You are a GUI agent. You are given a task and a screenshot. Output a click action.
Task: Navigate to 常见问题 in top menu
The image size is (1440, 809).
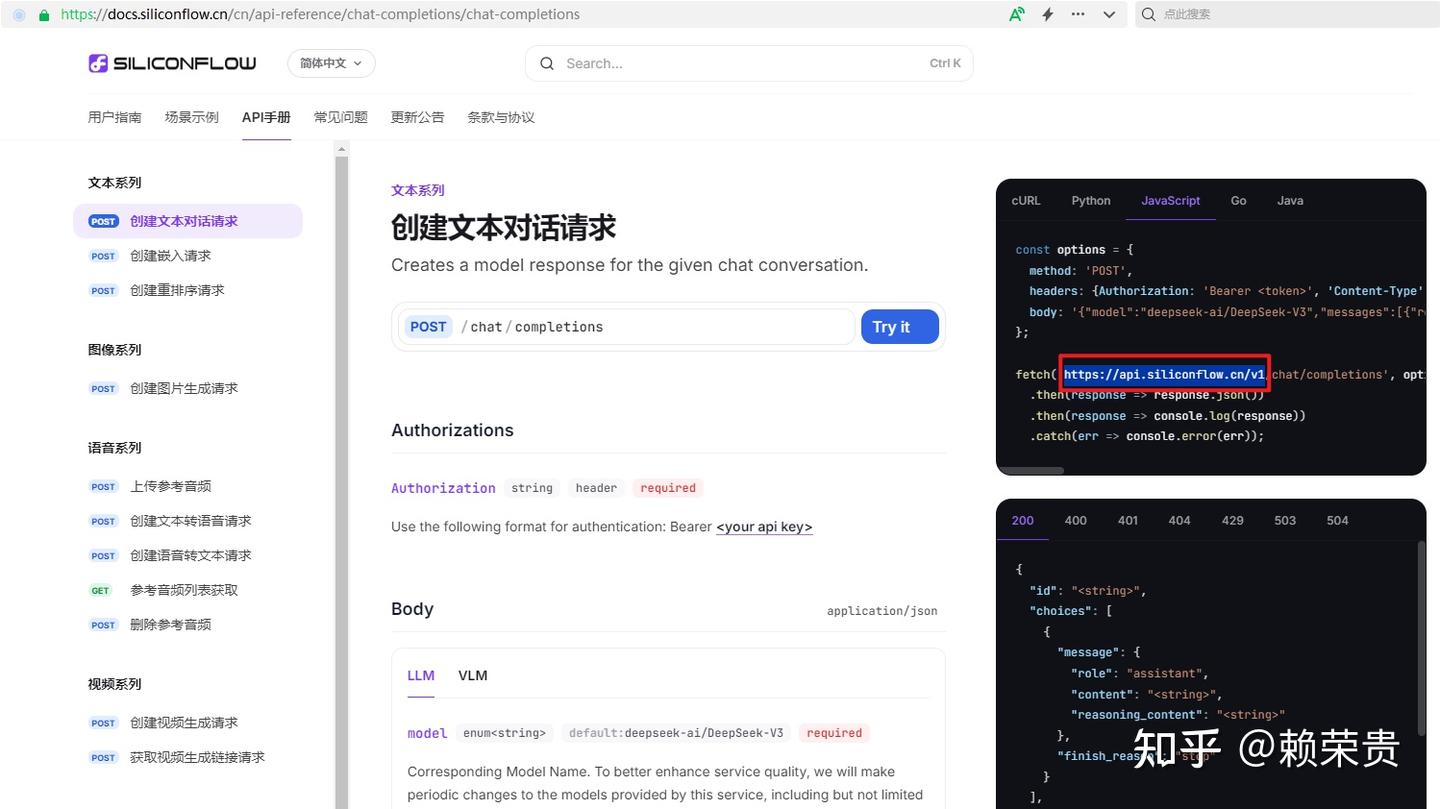coord(340,116)
